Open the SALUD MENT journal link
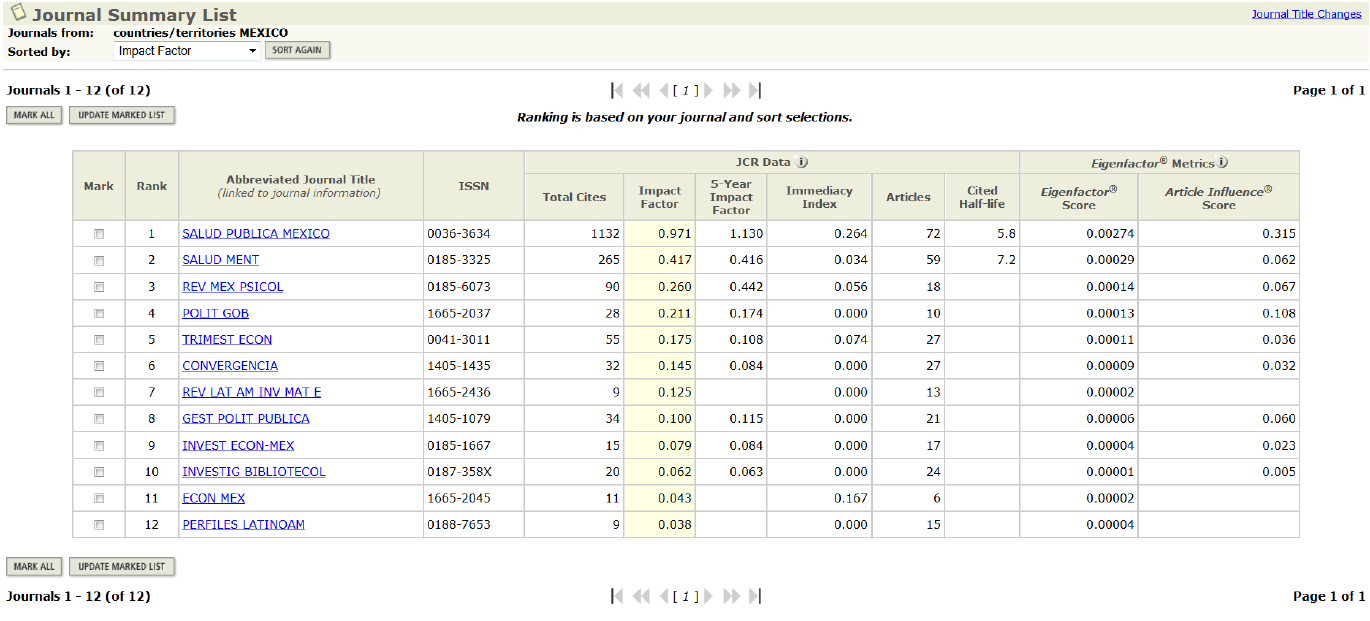Viewport: 1370px width, 621px height. point(220,260)
